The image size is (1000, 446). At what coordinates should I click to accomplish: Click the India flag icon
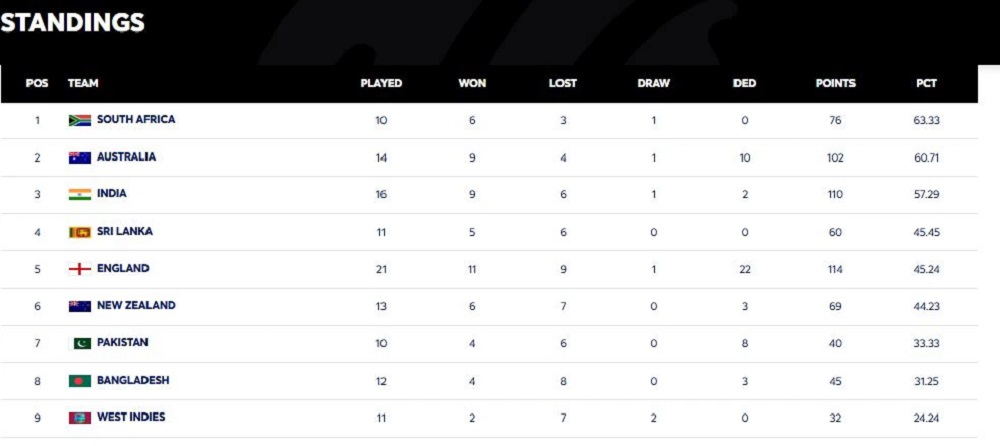[79, 194]
